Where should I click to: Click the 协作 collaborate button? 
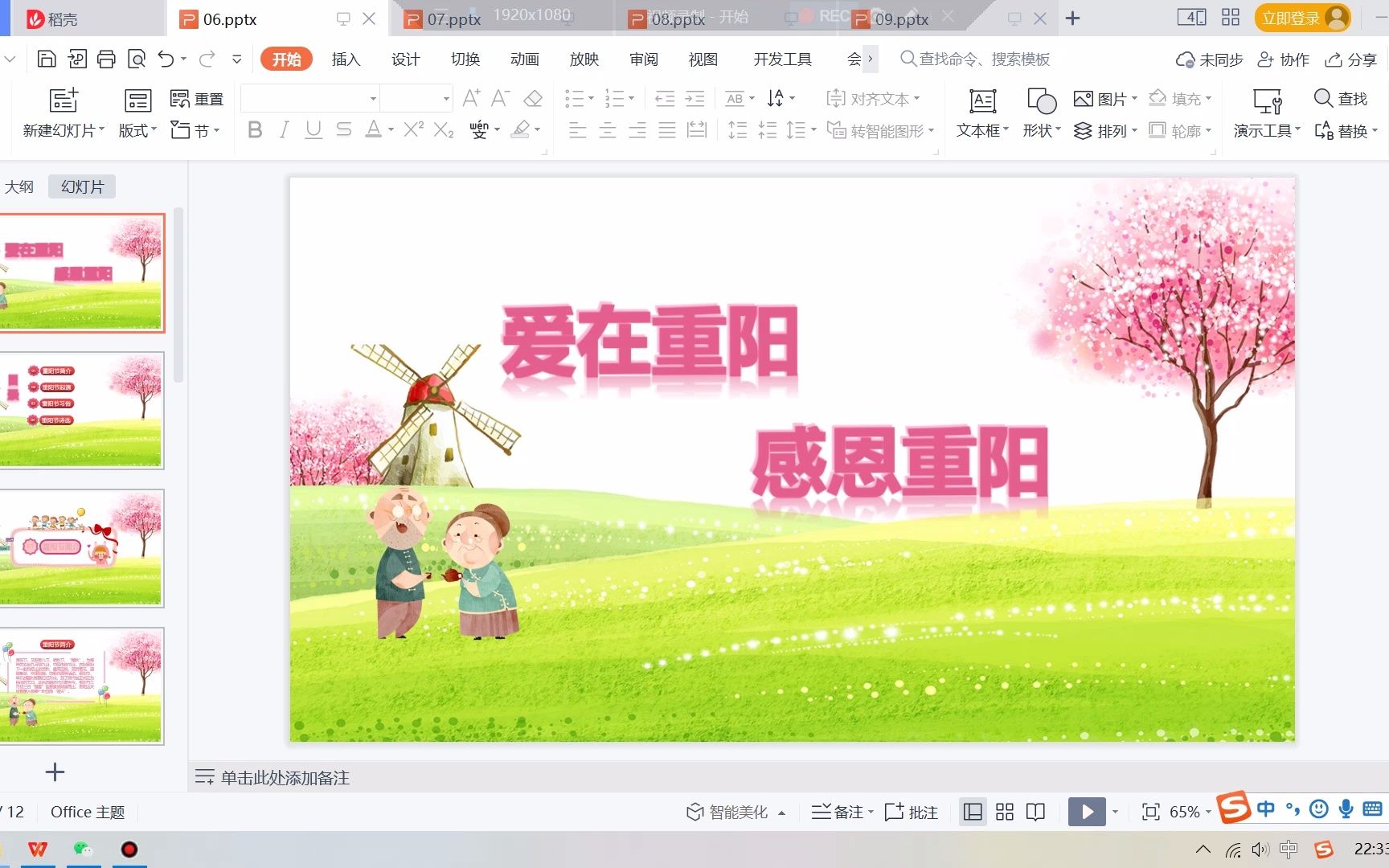point(1283,59)
